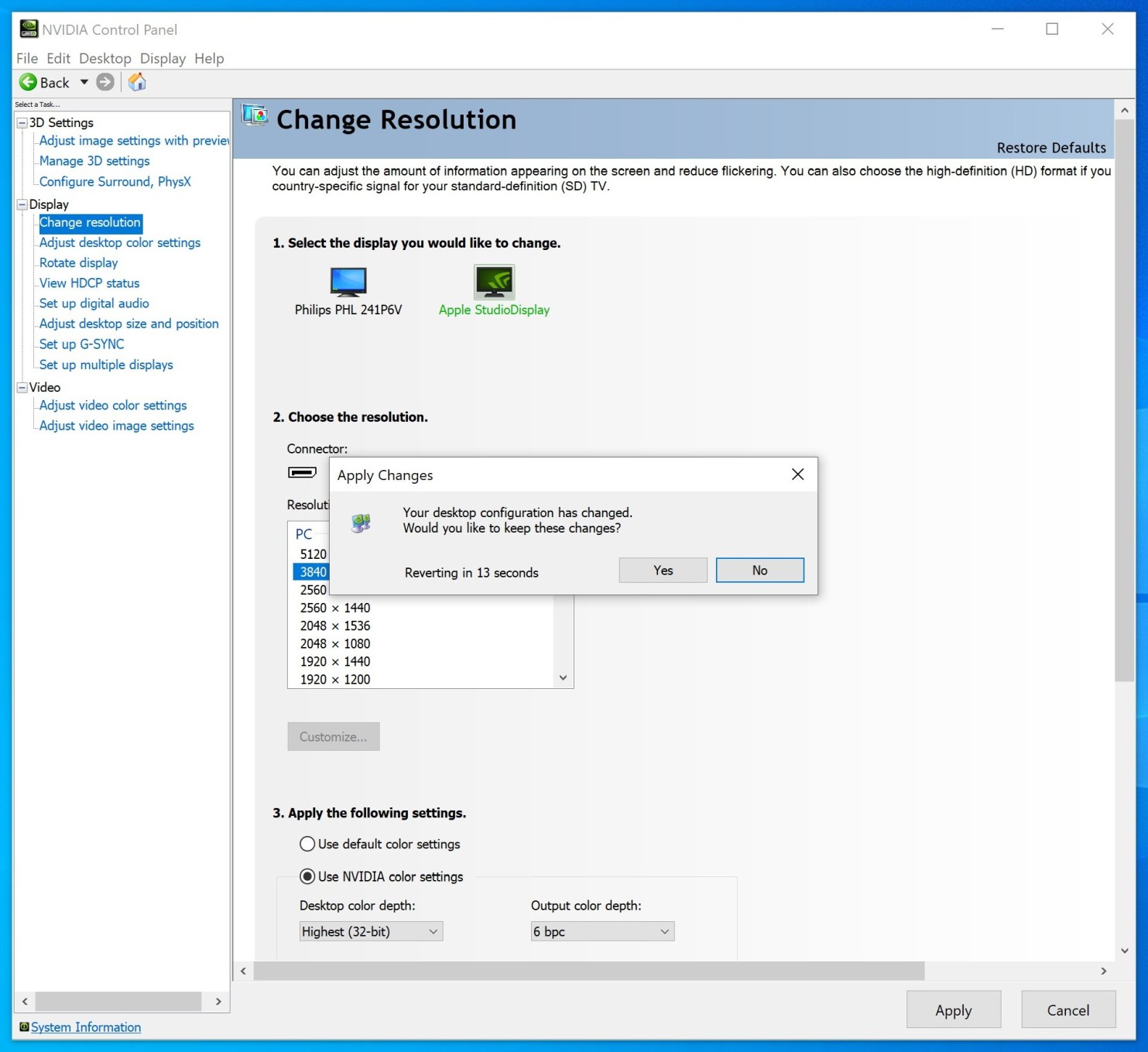
Task: Select Change resolution in the task tree
Action: pyautogui.click(x=91, y=223)
